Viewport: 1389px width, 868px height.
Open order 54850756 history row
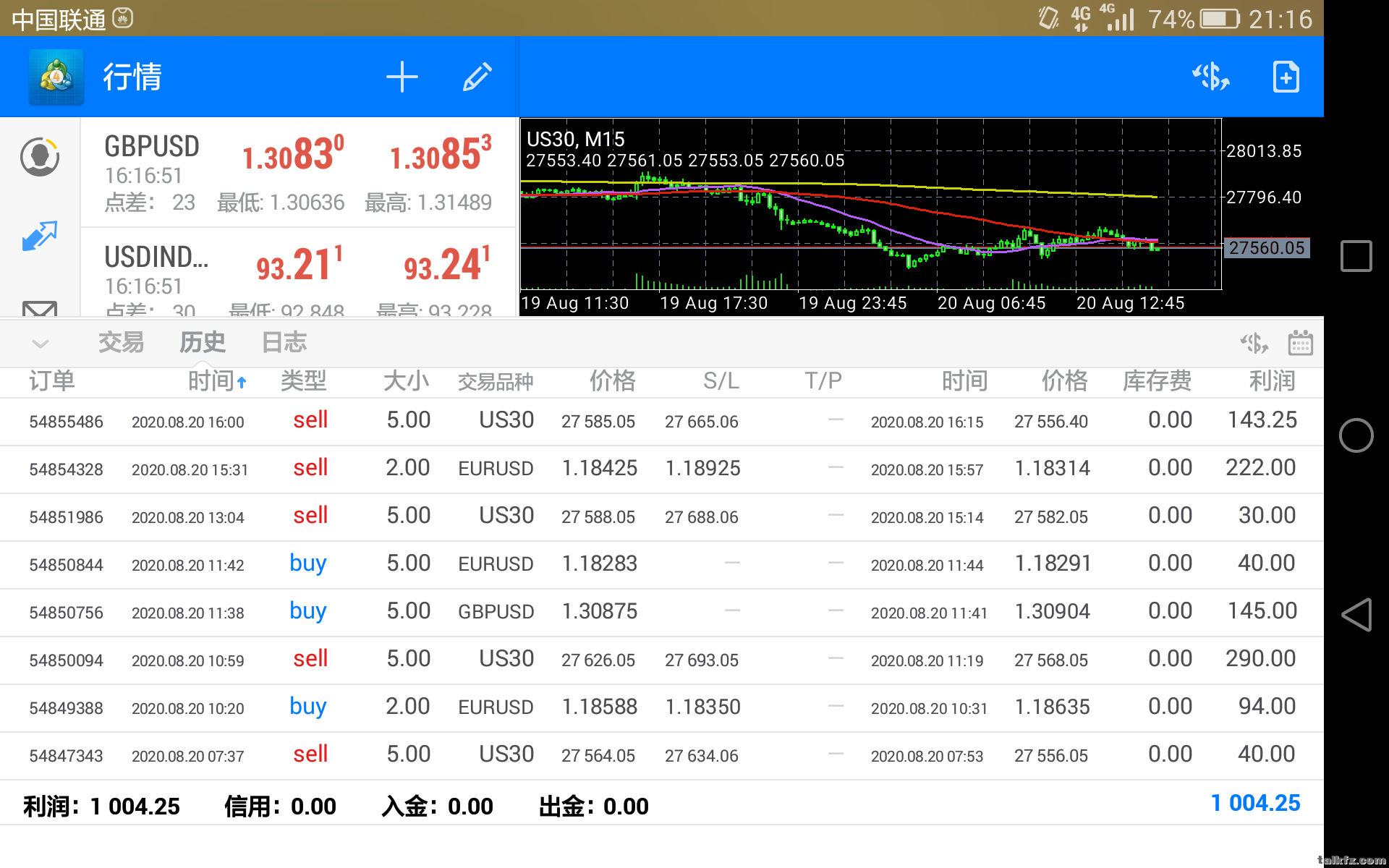662,612
